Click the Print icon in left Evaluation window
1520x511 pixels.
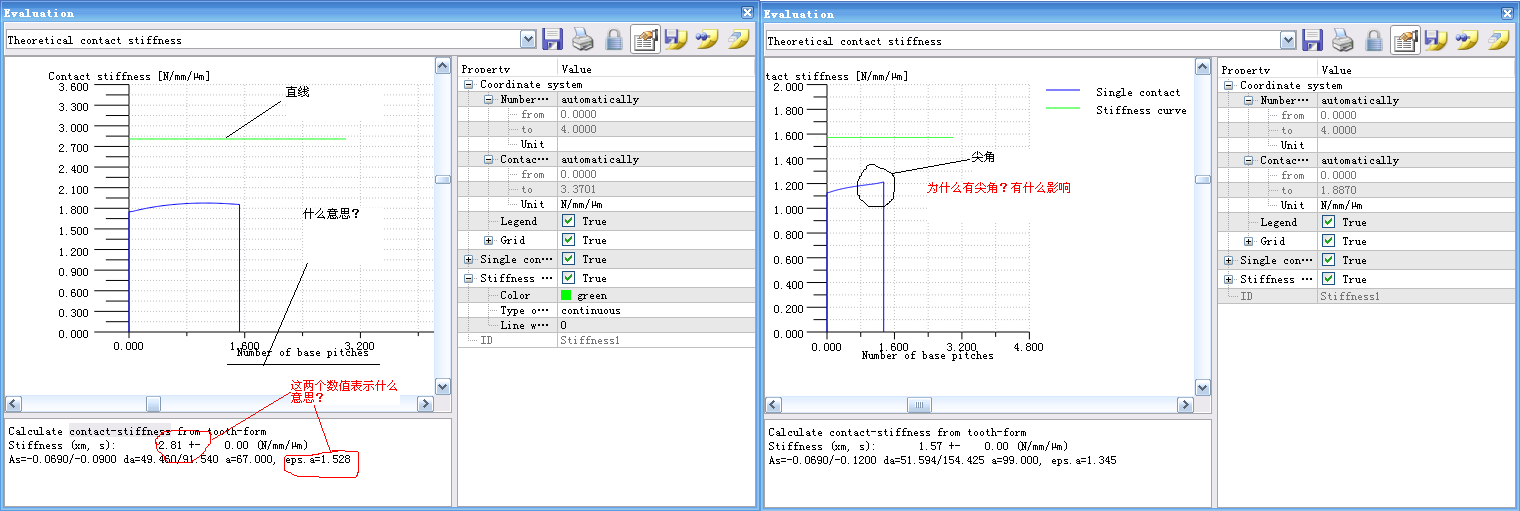[584, 40]
